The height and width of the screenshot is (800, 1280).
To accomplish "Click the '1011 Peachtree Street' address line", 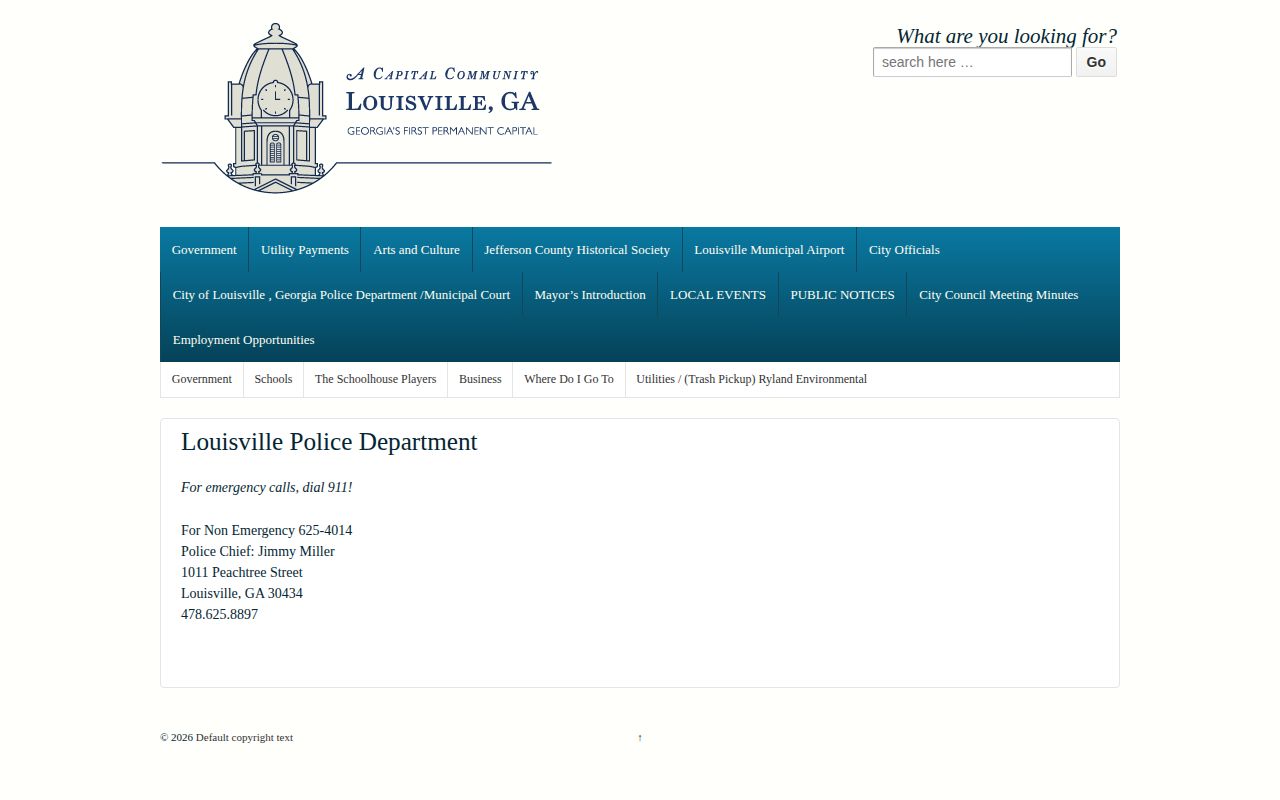I will 242,572.
